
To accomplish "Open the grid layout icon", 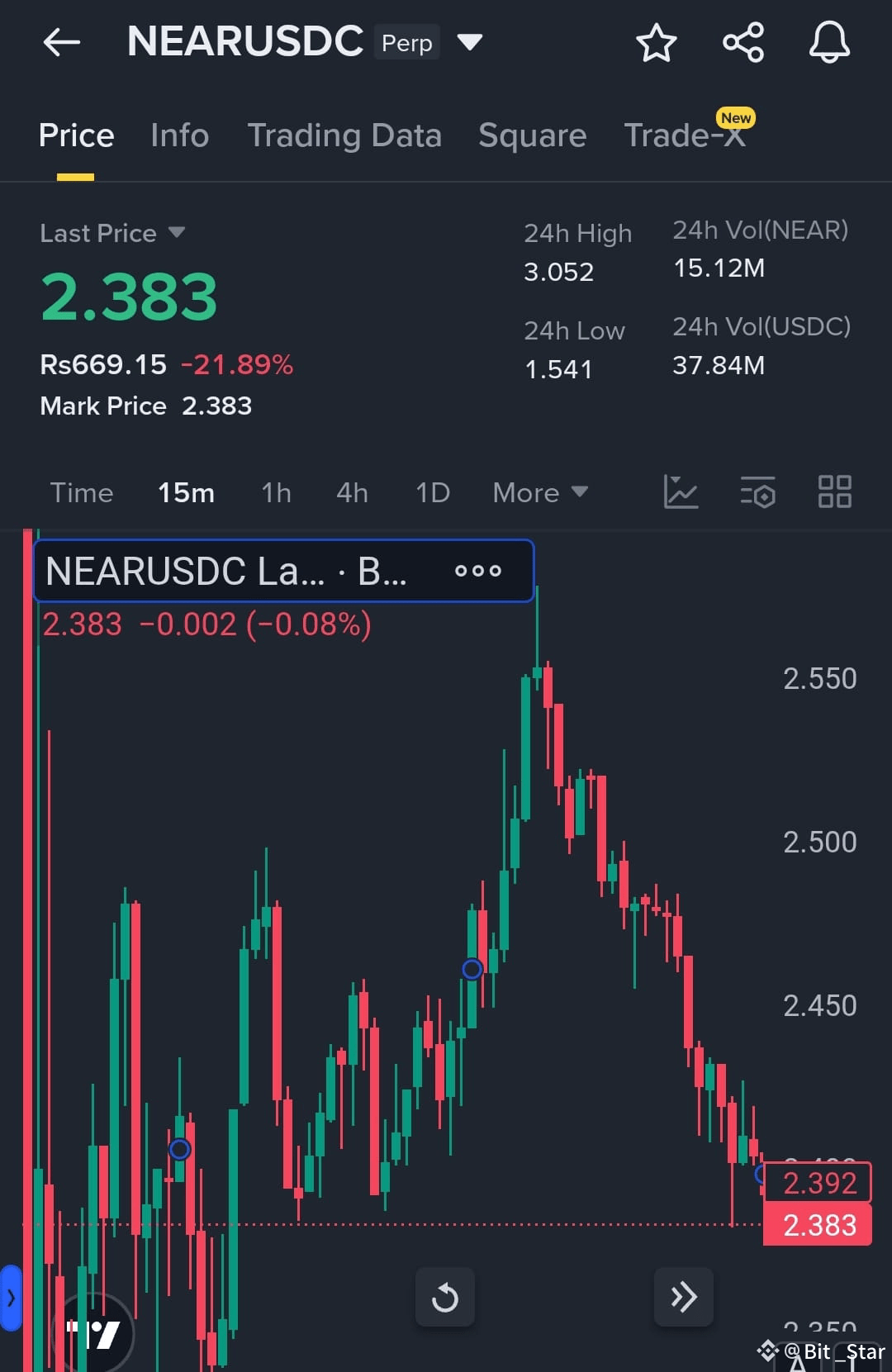I will [834, 491].
